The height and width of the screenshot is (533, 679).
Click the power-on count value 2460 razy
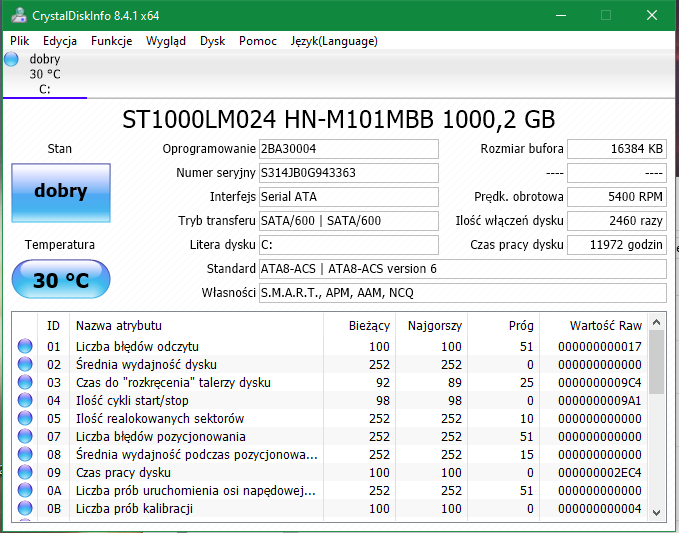[617, 221]
